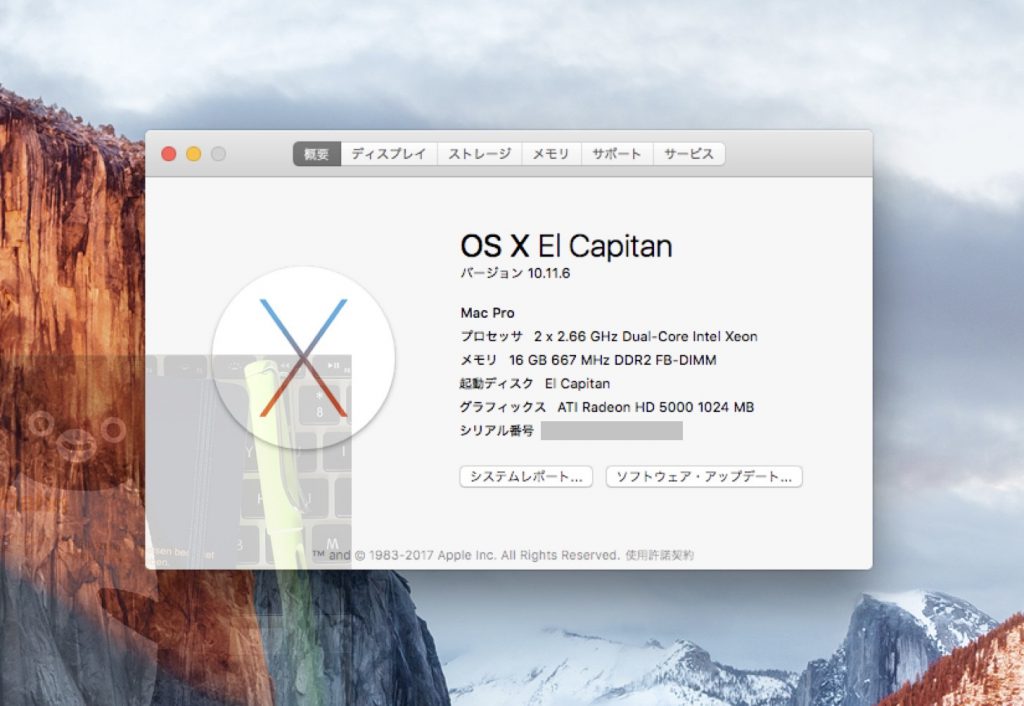Go to the サポート tab
The width and height of the screenshot is (1024, 706).
point(617,154)
